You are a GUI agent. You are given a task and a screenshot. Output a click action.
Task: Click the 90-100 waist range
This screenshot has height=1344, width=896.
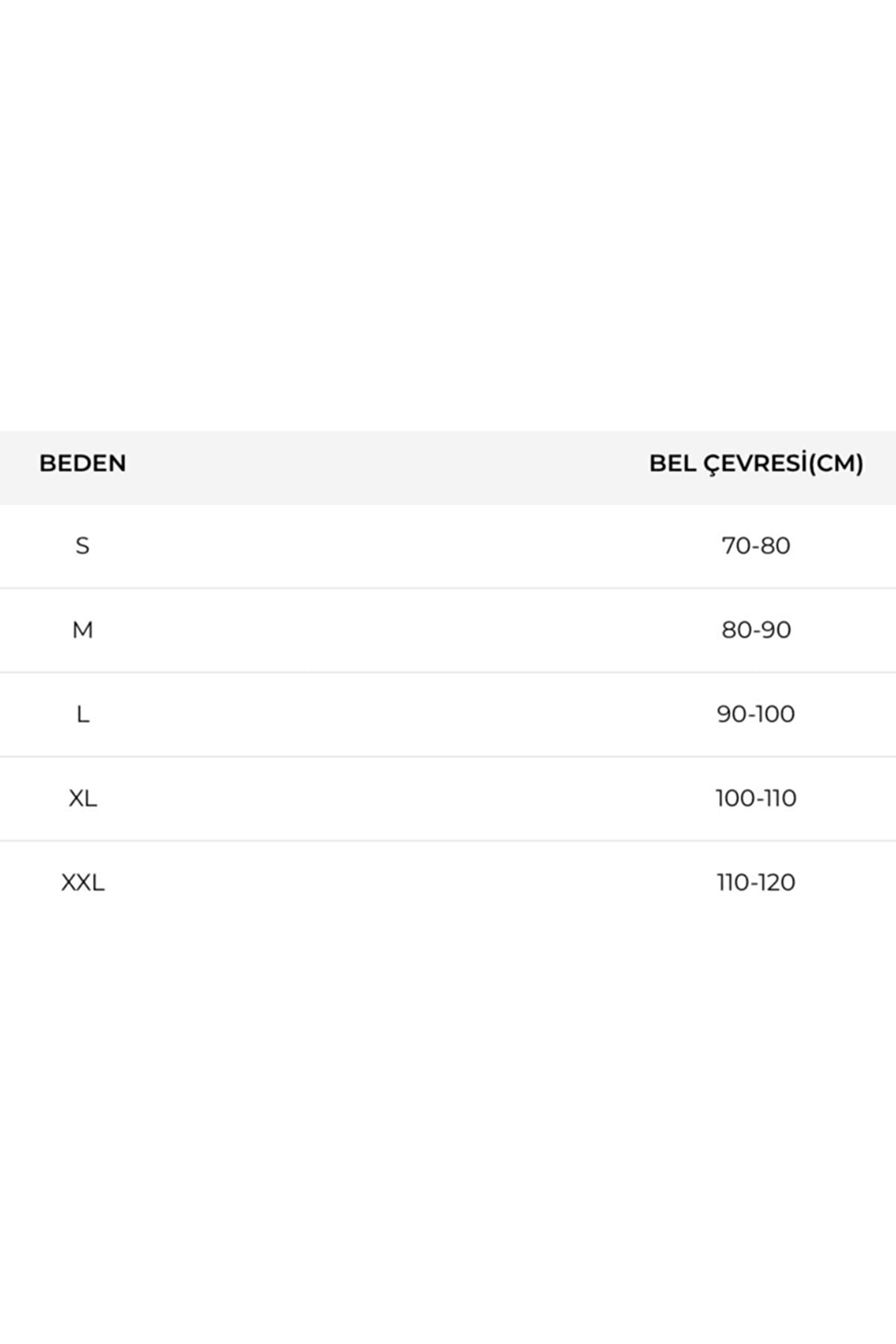[756, 714]
